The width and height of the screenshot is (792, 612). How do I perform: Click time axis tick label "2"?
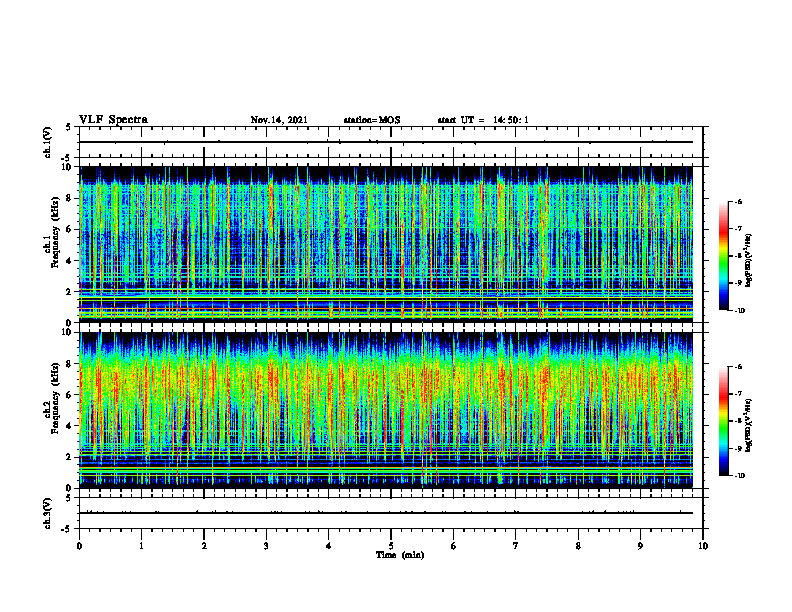coord(204,546)
